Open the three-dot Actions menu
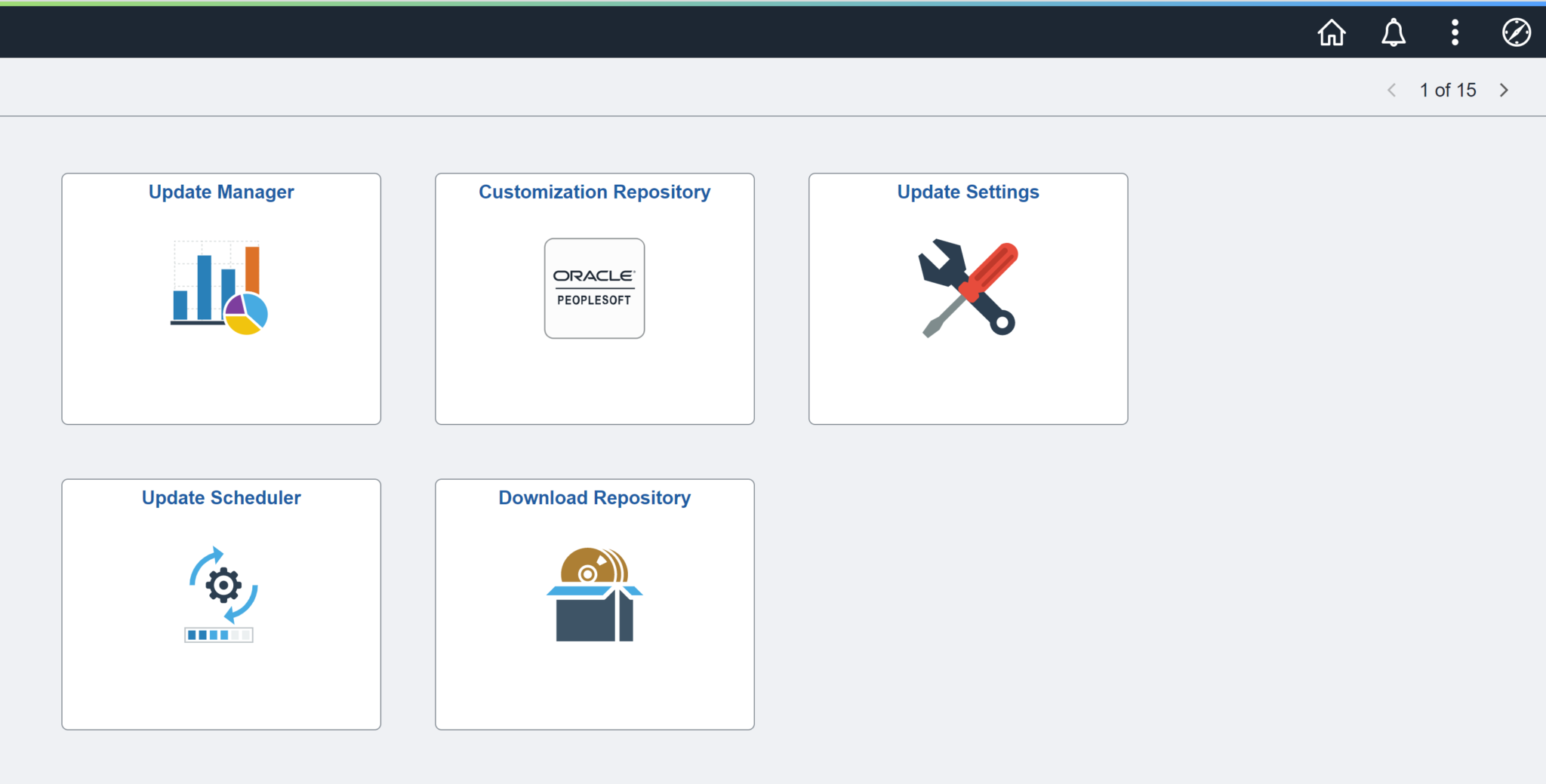Image resolution: width=1546 pixels, height=784 pixels. [x=1455, y=32]
